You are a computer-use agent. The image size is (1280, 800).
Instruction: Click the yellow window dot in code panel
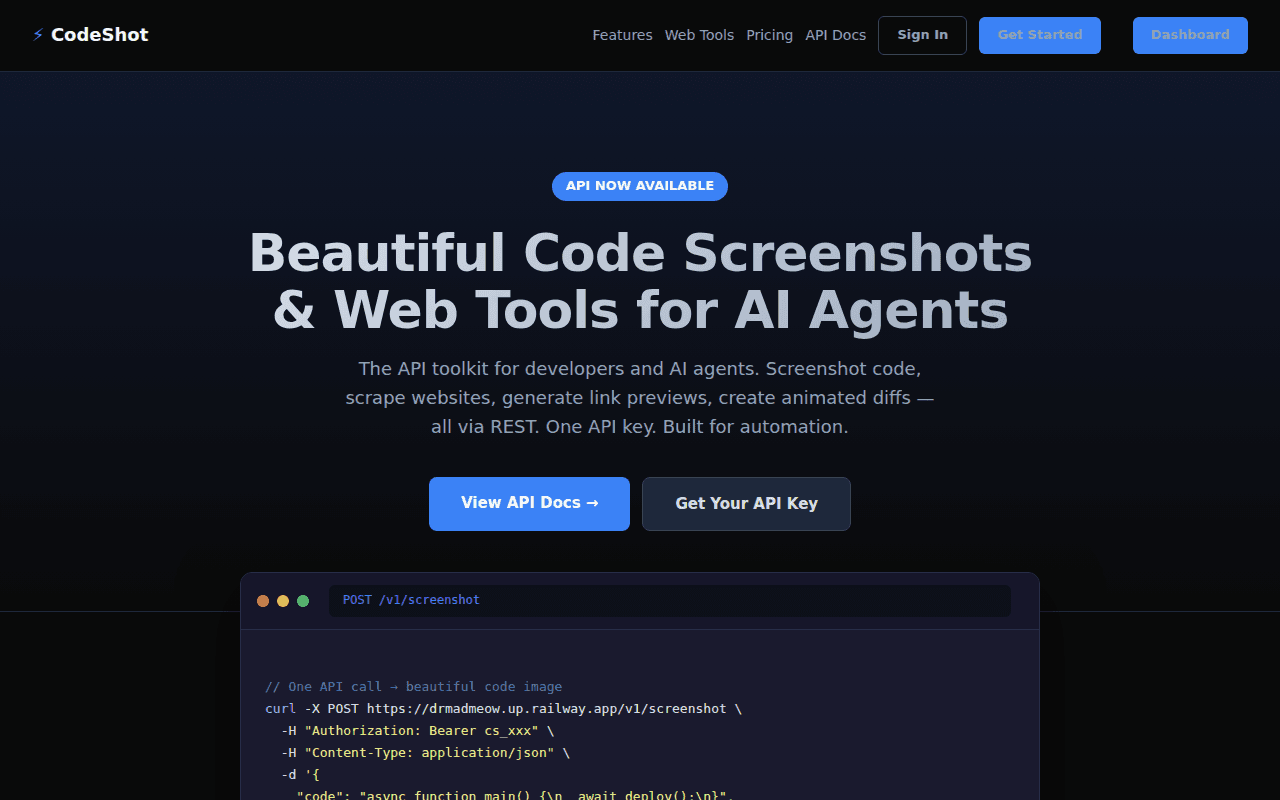pos(283,601)
